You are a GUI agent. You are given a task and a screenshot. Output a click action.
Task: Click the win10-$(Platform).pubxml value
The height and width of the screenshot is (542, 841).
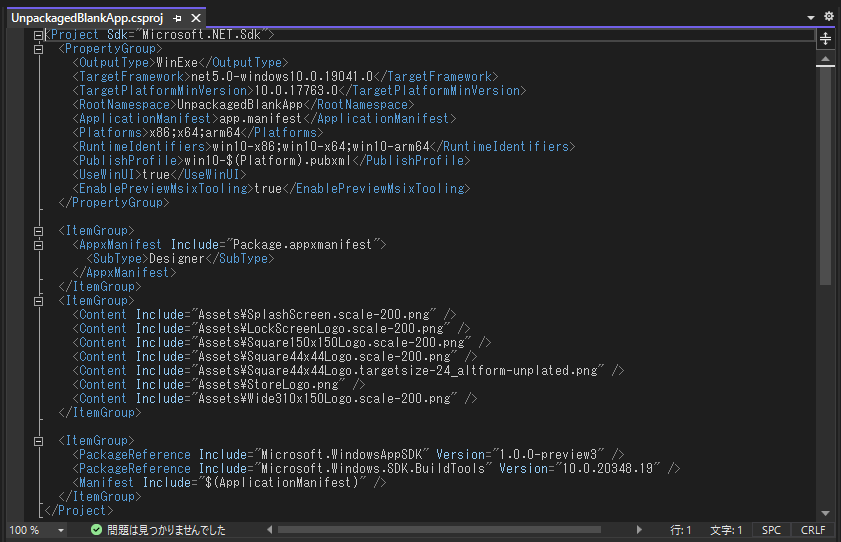pos(268,160)
